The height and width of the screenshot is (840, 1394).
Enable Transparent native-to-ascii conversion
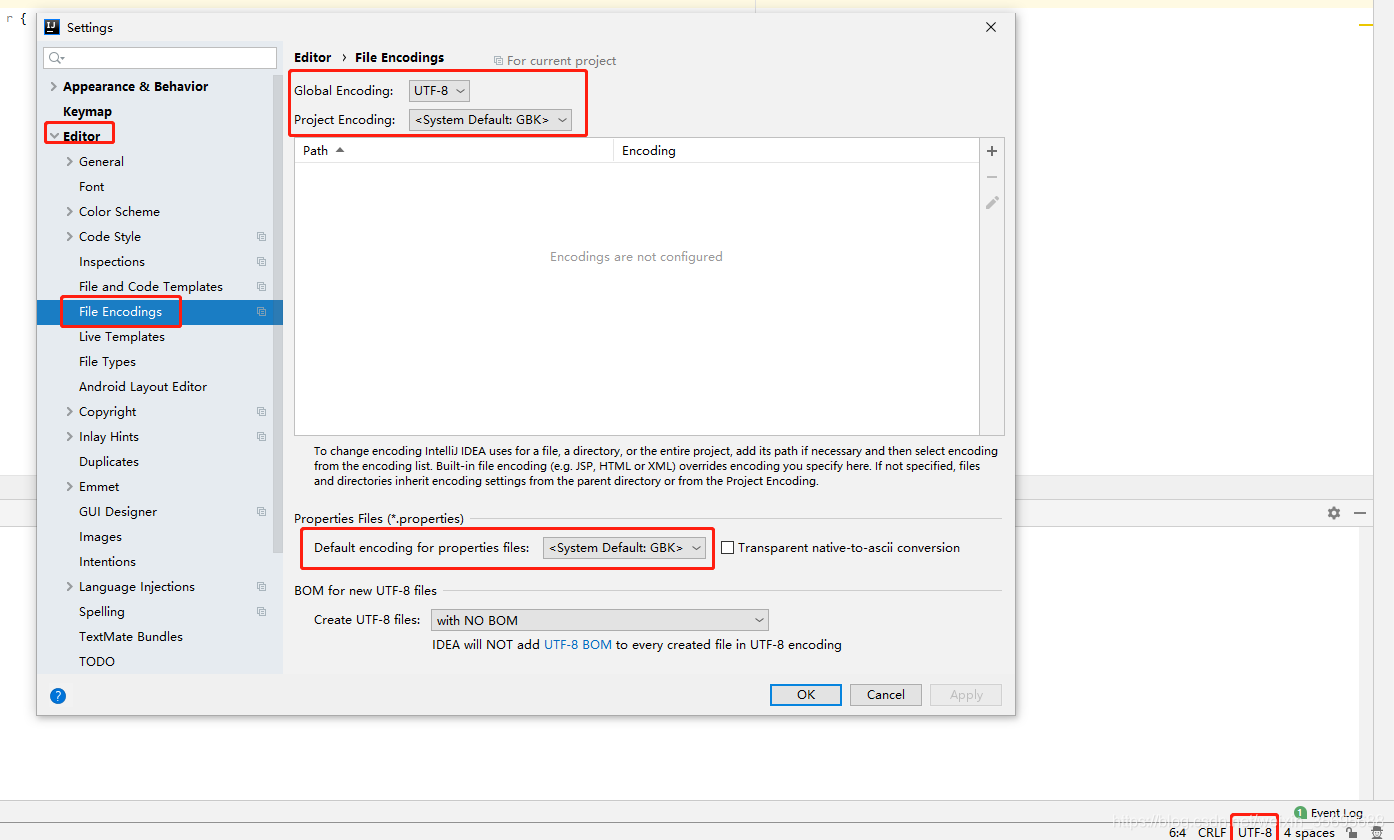coord(728,548)
